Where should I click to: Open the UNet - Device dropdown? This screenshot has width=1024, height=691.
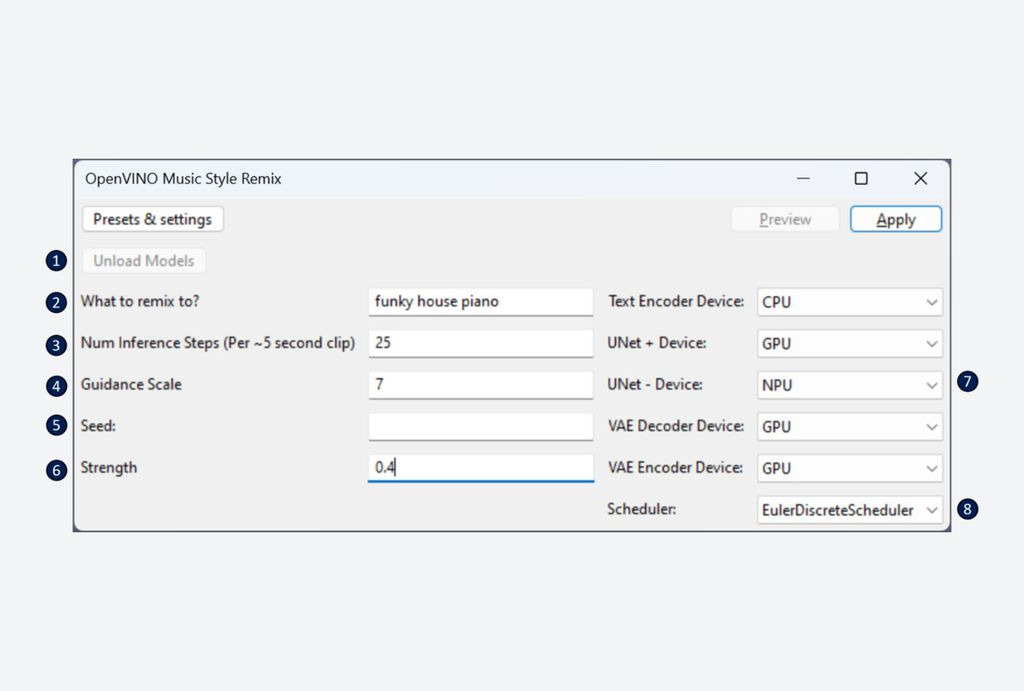pyautogui.click(x=850, y=385)
